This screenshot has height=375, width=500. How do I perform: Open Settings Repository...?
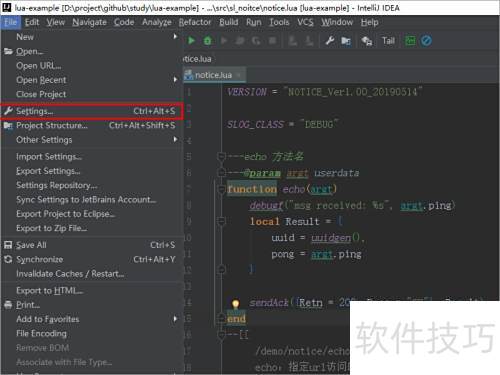click(91, 185)
